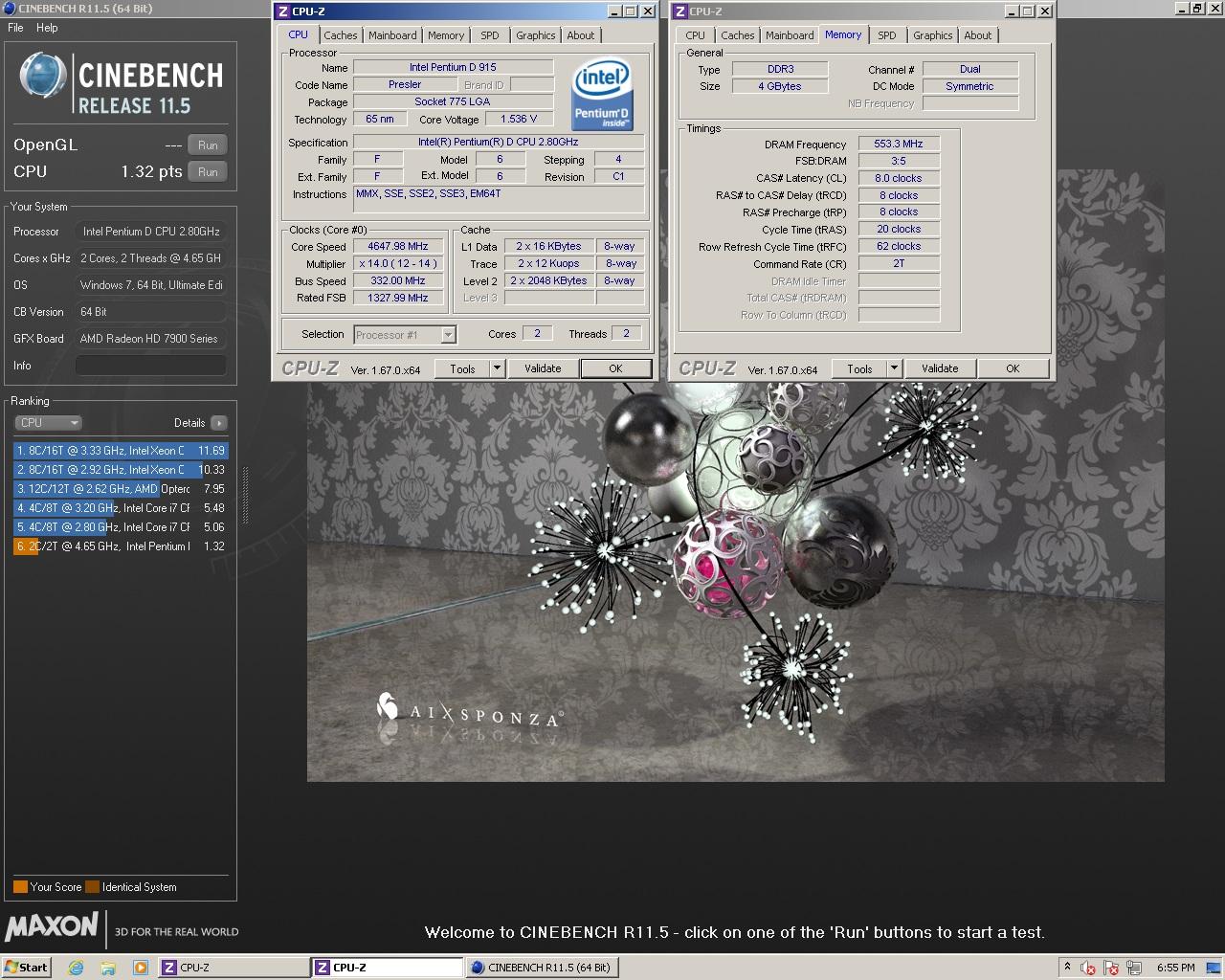Select ranking row 2C/2T @ 4.65 GHz

(121, 546)
